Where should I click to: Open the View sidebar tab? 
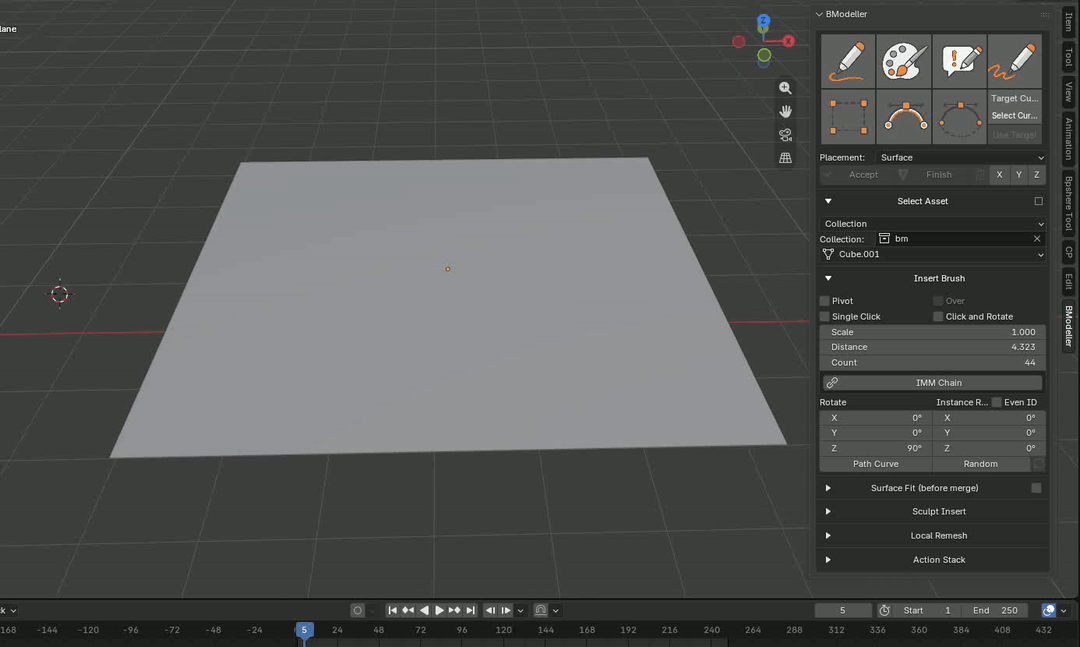point(1069,92)
